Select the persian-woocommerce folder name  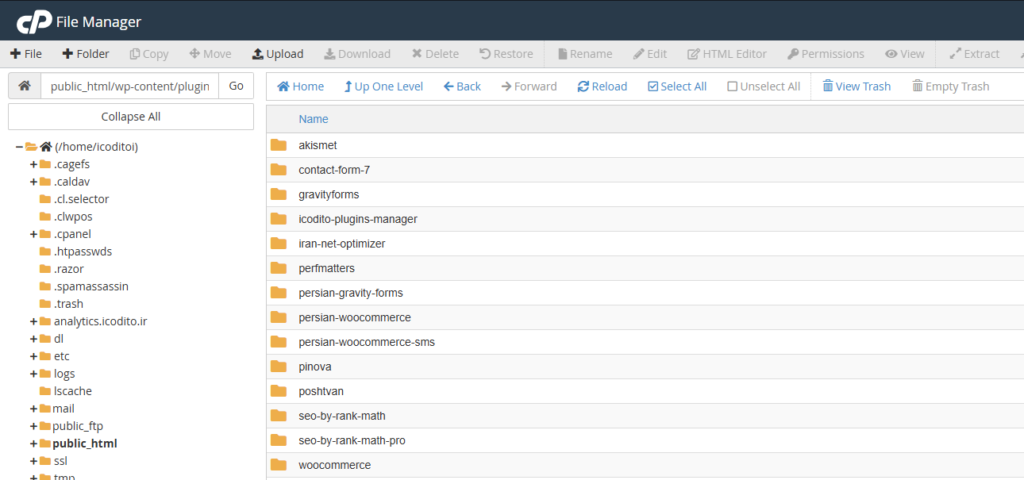pos(355,317)
